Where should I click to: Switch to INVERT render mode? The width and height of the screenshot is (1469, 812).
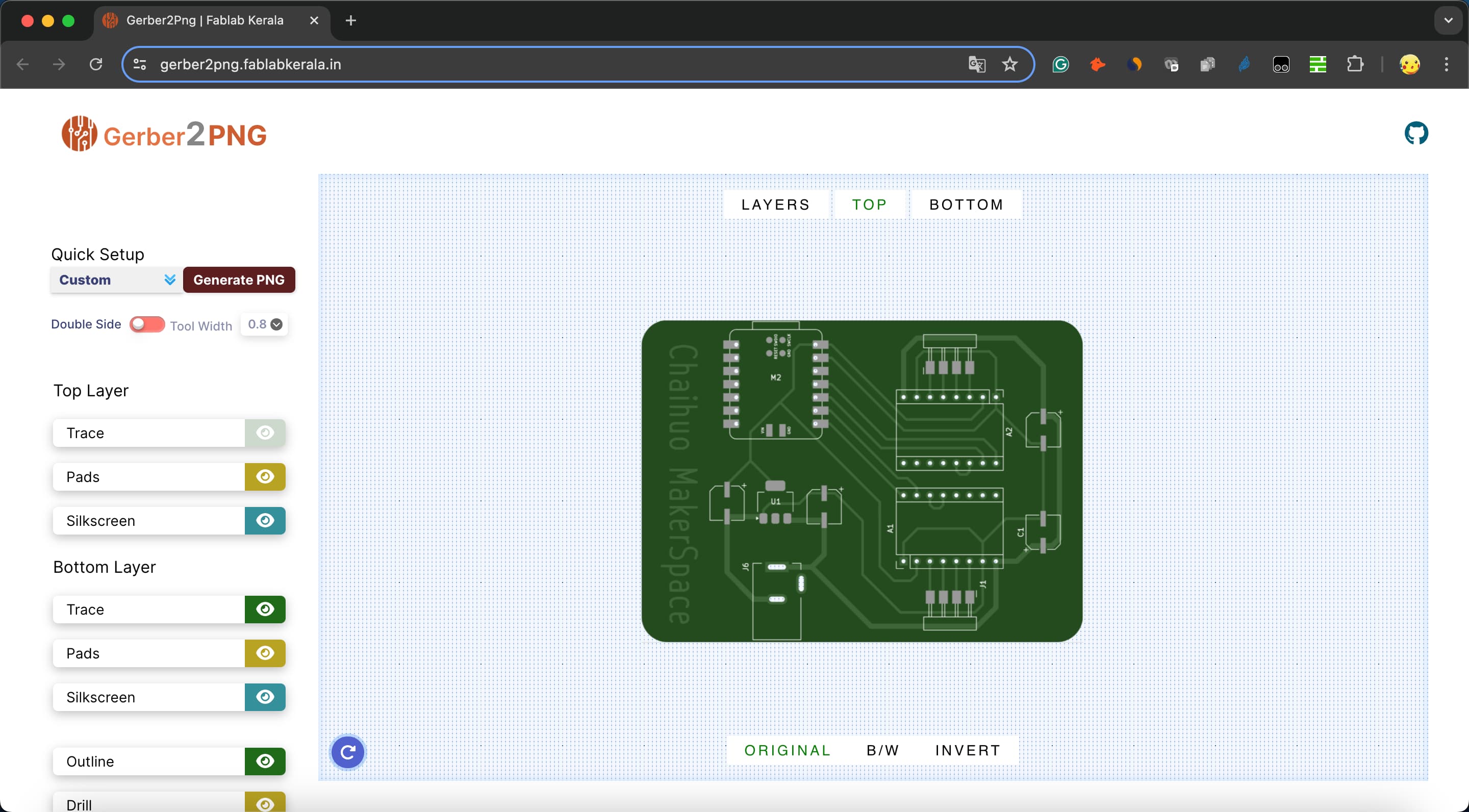click(x=968, y=750)
